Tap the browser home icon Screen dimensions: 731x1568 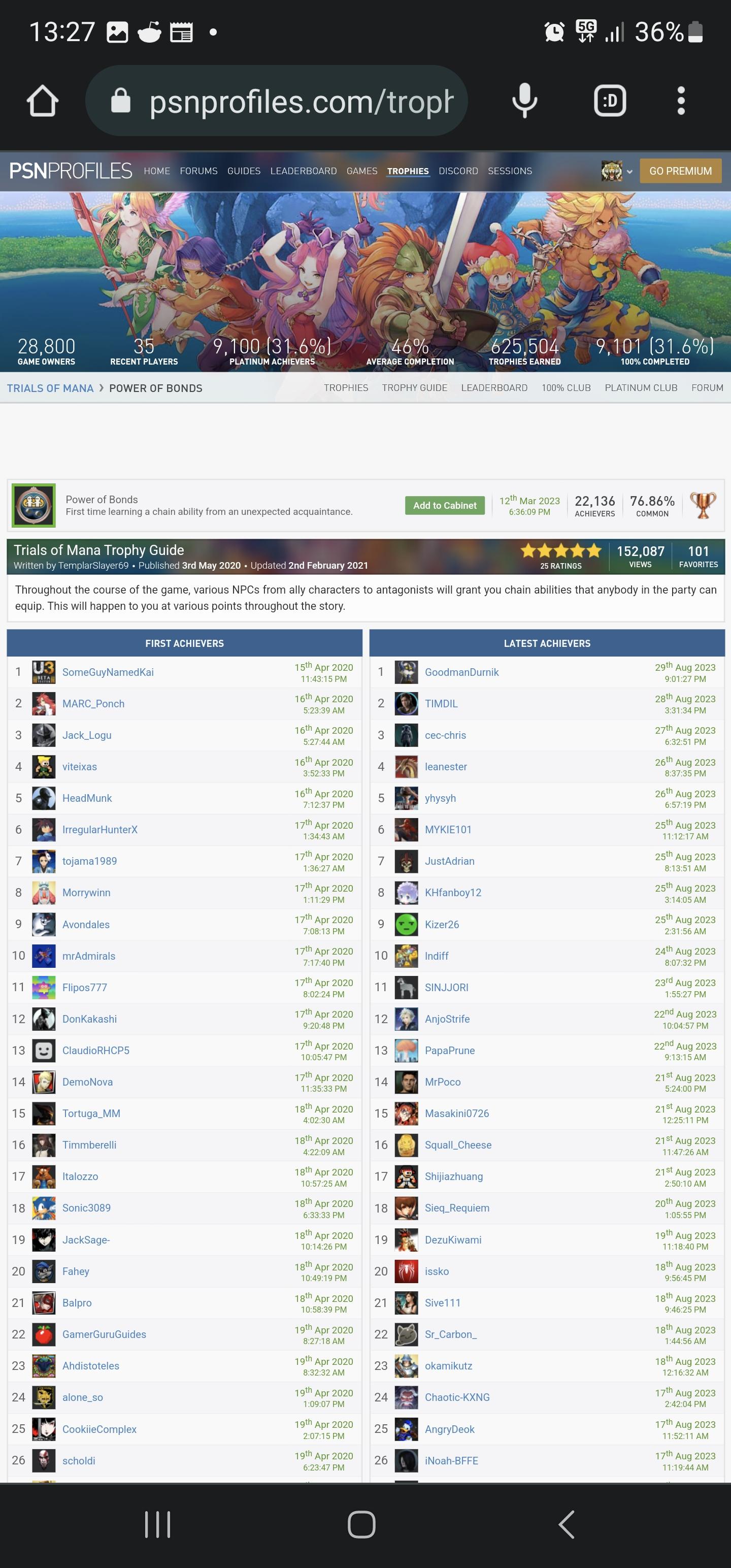pos(42,101)
